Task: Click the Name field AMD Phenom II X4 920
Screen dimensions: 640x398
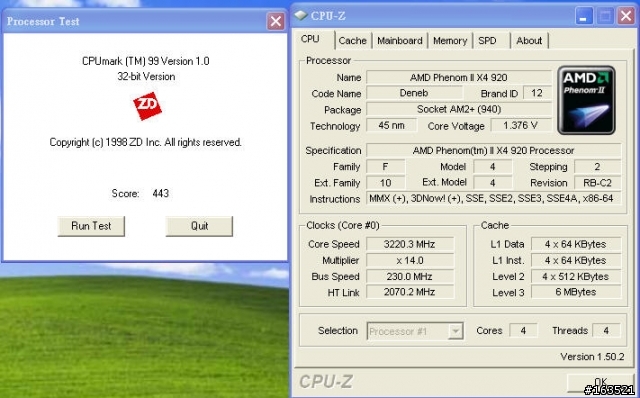Action: pos(459,77)
